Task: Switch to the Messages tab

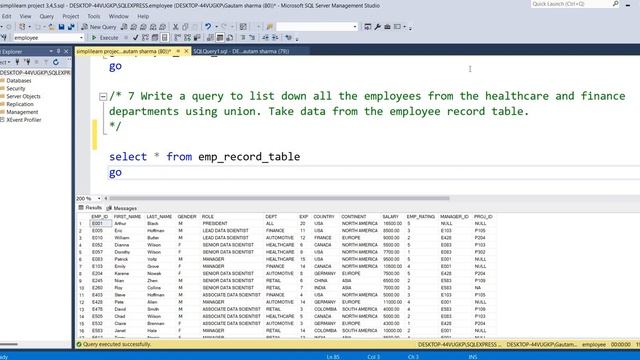Action: [122, 208]
